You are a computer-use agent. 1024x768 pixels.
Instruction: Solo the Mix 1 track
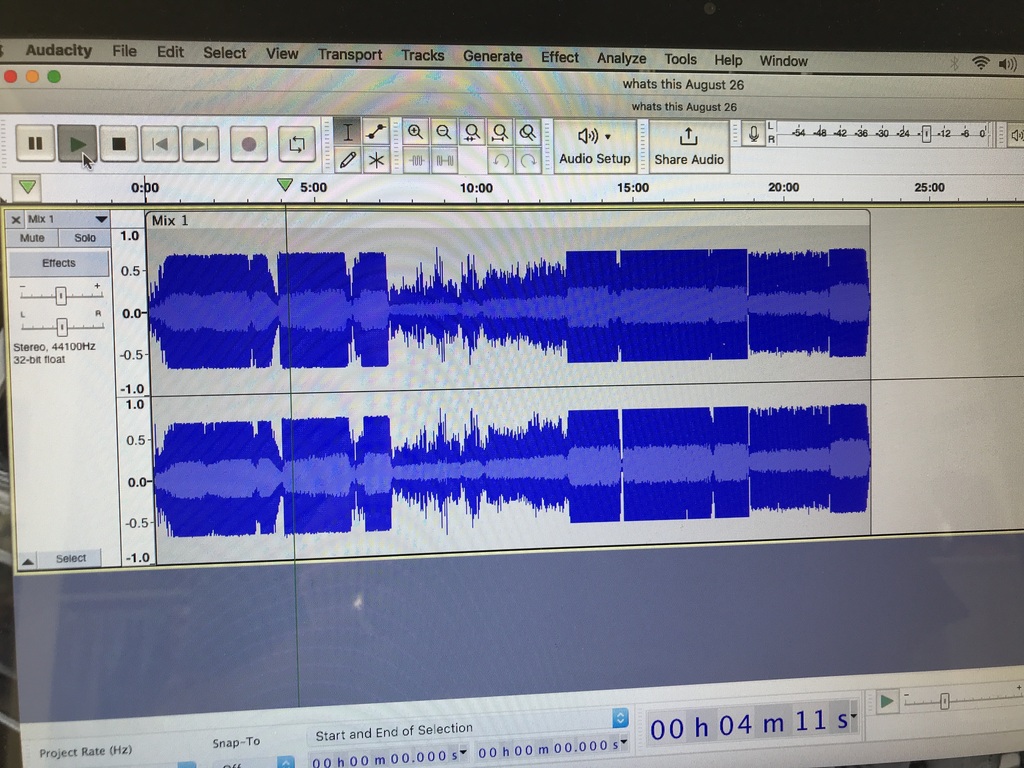click(x=84, y=238)
